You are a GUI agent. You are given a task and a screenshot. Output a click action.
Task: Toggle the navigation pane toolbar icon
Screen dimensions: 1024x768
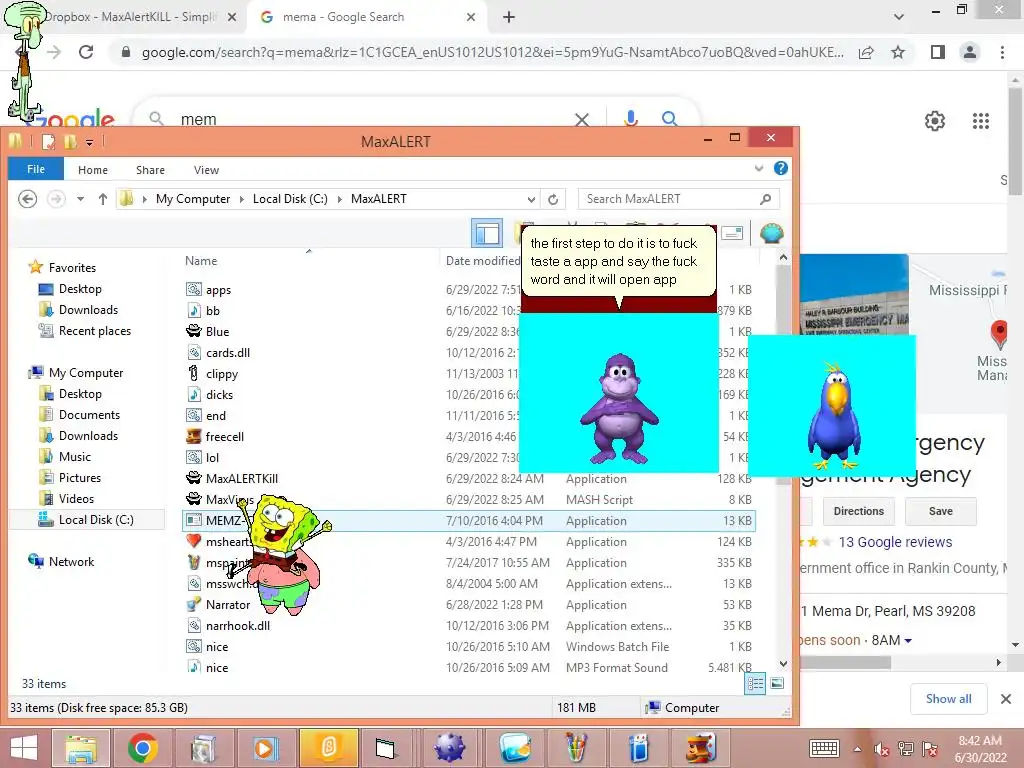click(x=487, y=233)
